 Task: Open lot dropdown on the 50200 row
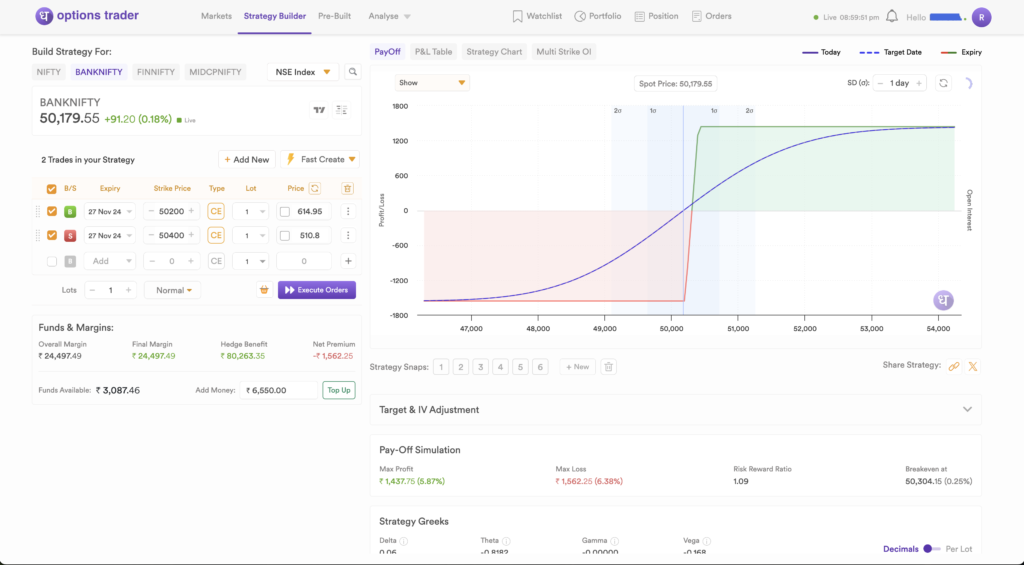[251, 212]
